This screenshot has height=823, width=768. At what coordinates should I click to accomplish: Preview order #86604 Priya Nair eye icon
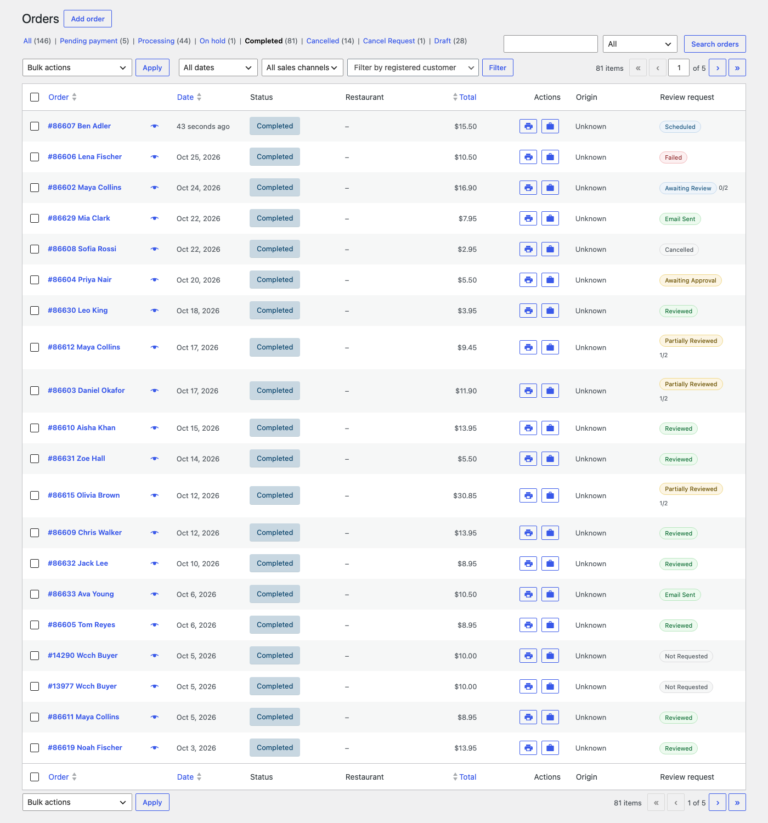154,280
